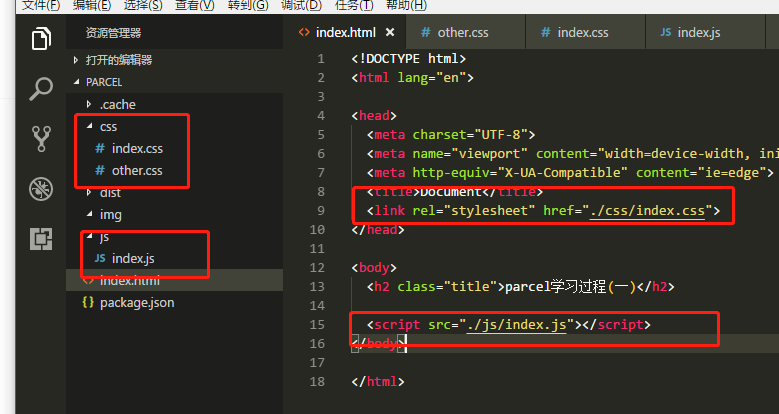This screenshot has width=779, height=414.
Task: Follow the ./js/index.js src link
Action: point(517,325)
